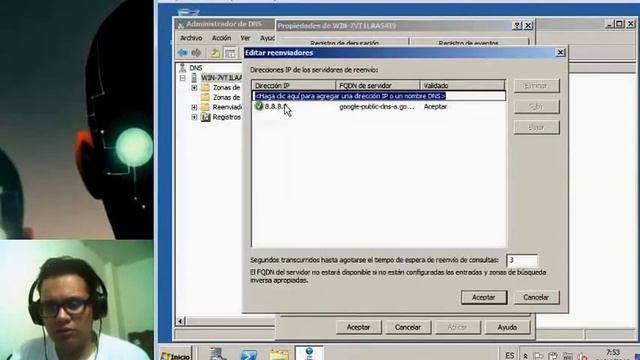
Task: Click the Validado column header
Action: (463, 85)
